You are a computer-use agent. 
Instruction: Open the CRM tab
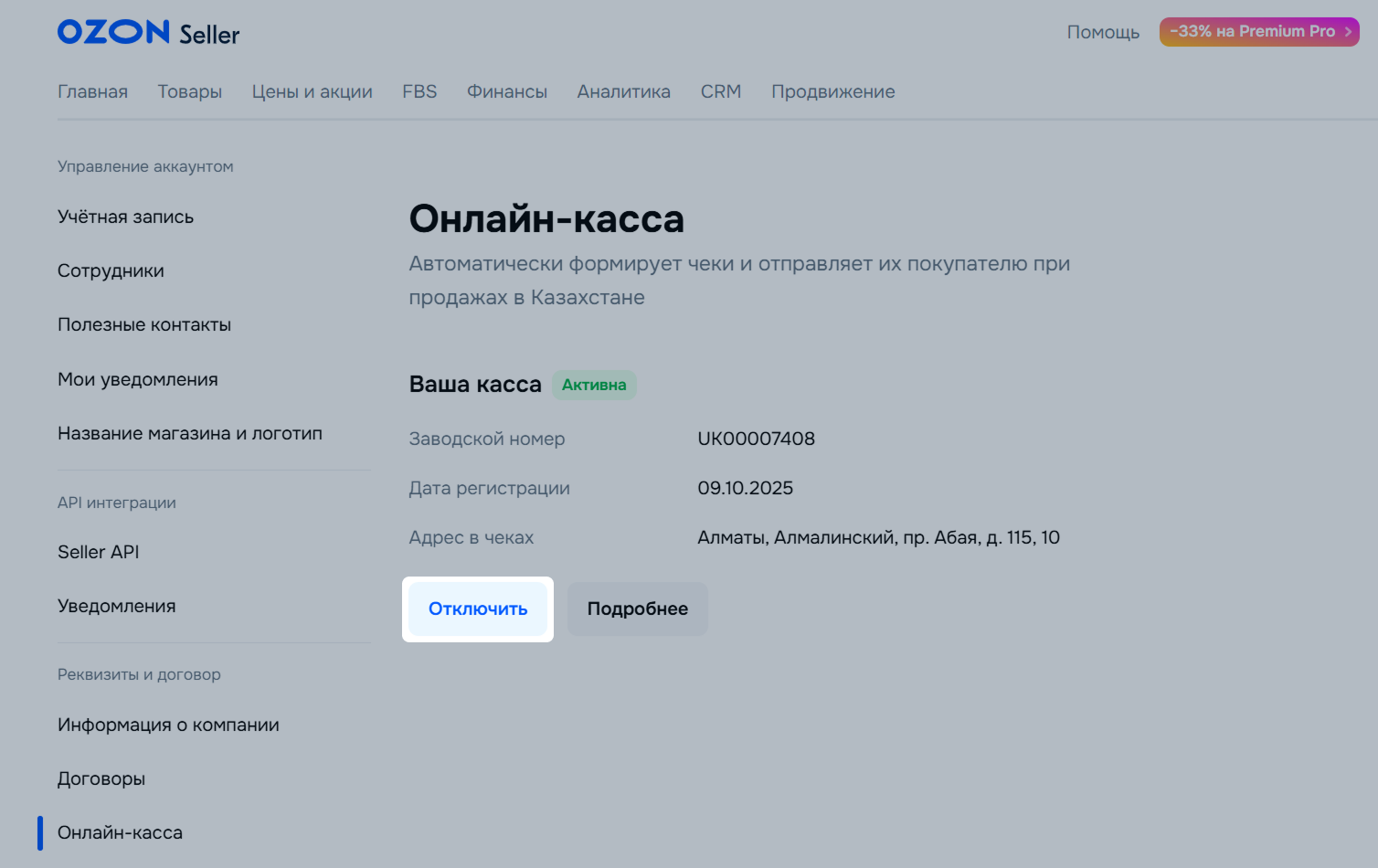pos(720,91)
